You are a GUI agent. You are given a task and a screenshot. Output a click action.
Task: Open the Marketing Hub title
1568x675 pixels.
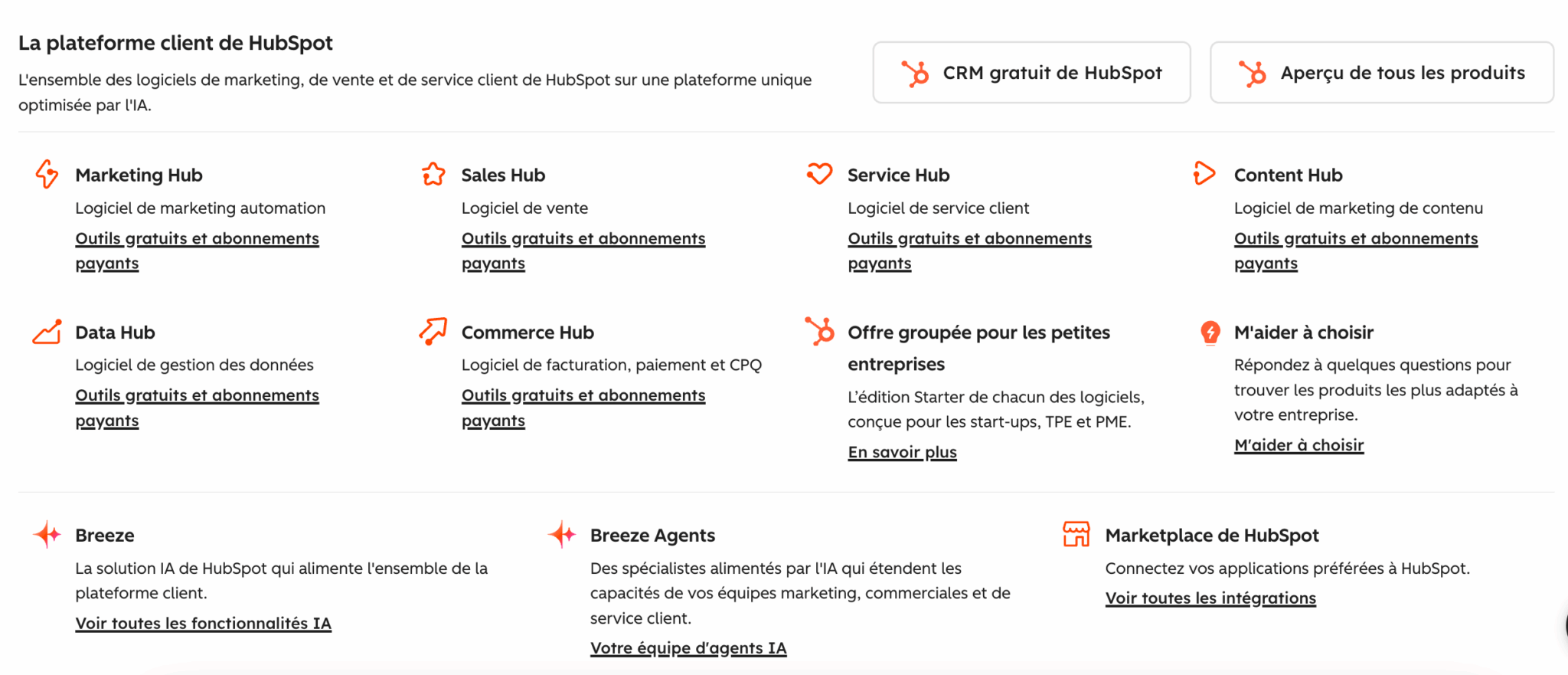click(139, 175)
